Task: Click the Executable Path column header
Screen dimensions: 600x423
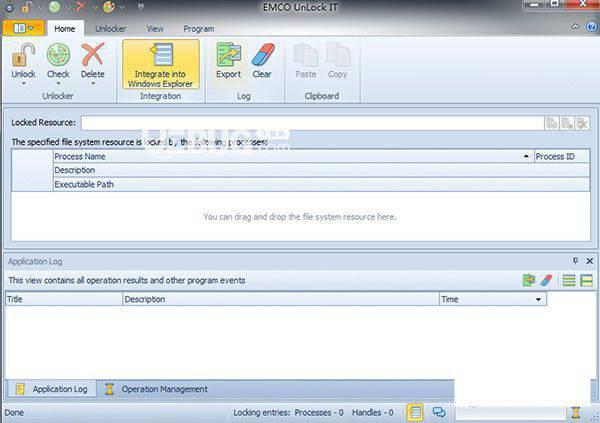Action: (x=321, y=184)
